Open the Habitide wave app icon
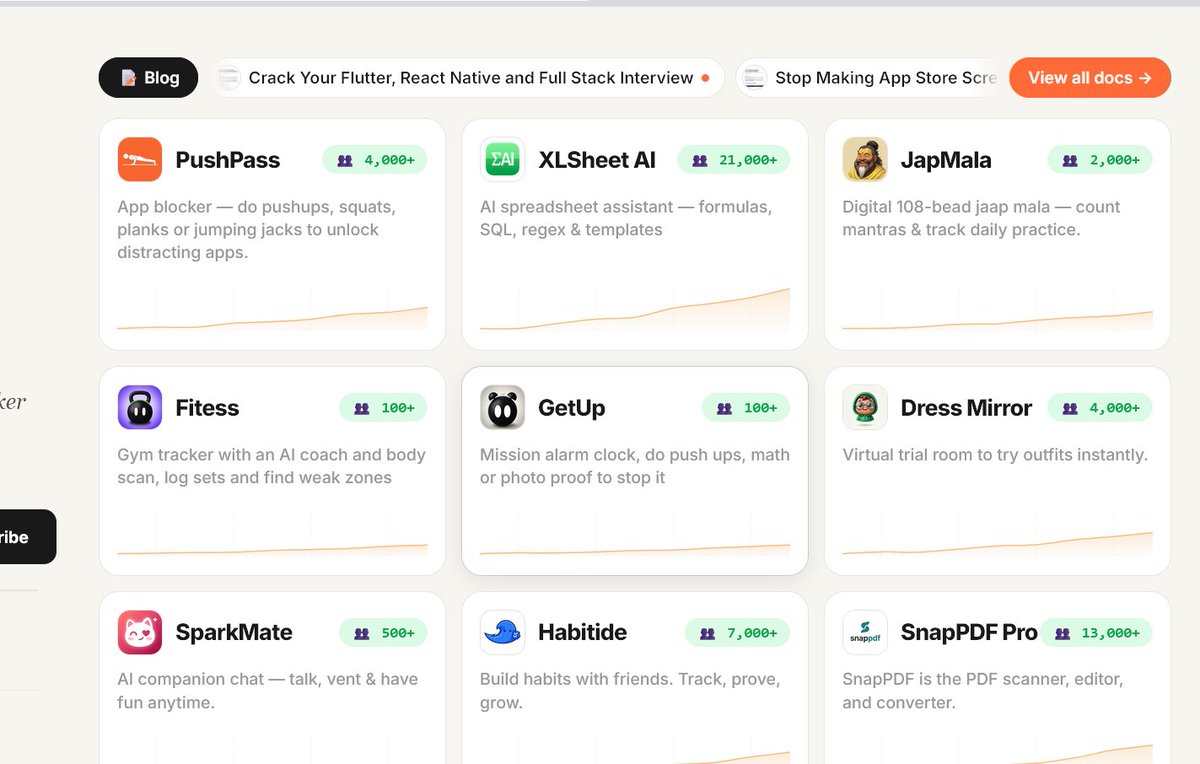The image size is (1200, 764). point(502,632)
